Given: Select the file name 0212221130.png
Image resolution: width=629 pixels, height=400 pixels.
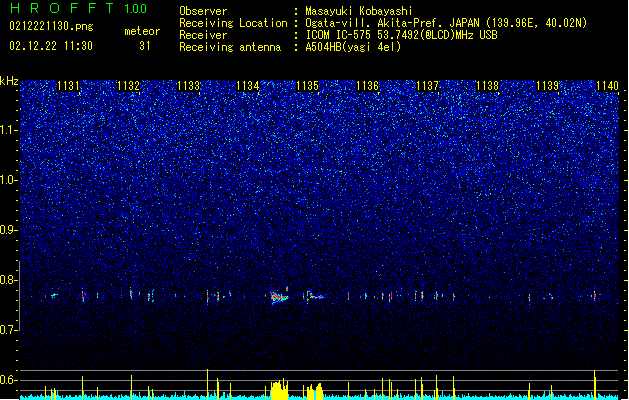Looking at the screenshot, I should coord(51,26).
